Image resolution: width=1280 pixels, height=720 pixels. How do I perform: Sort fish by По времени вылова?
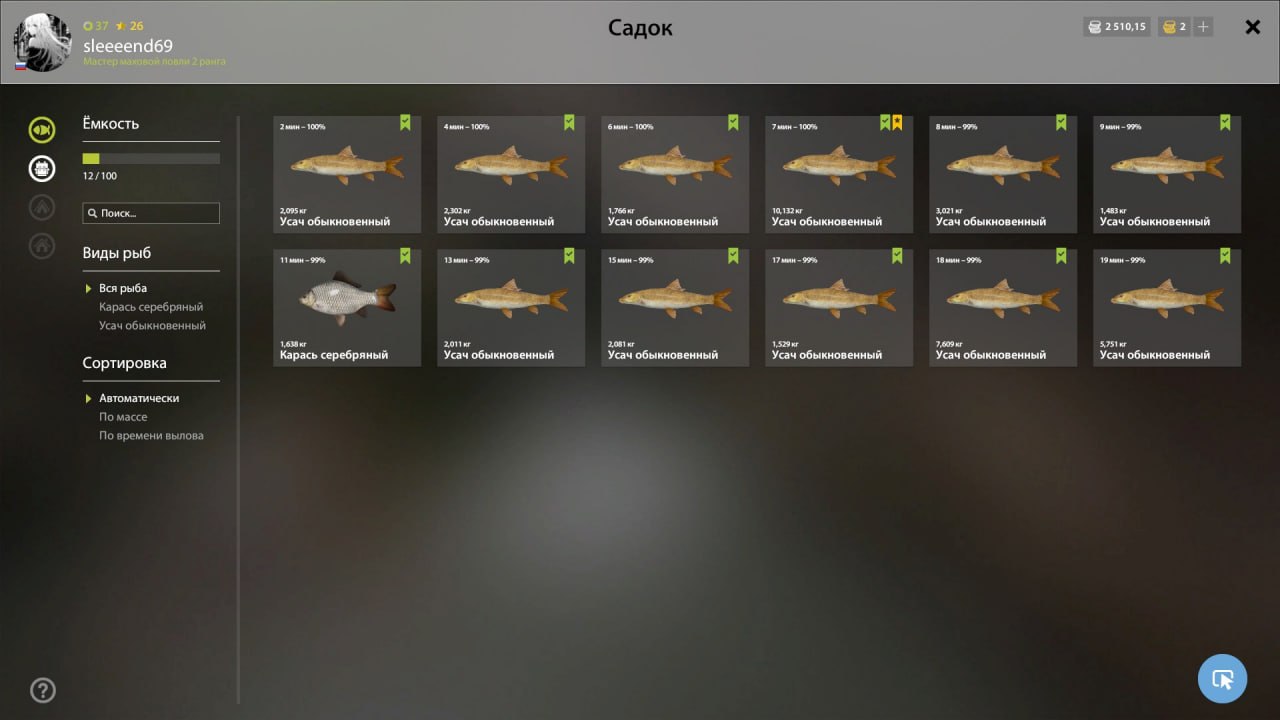coord(151,436)
